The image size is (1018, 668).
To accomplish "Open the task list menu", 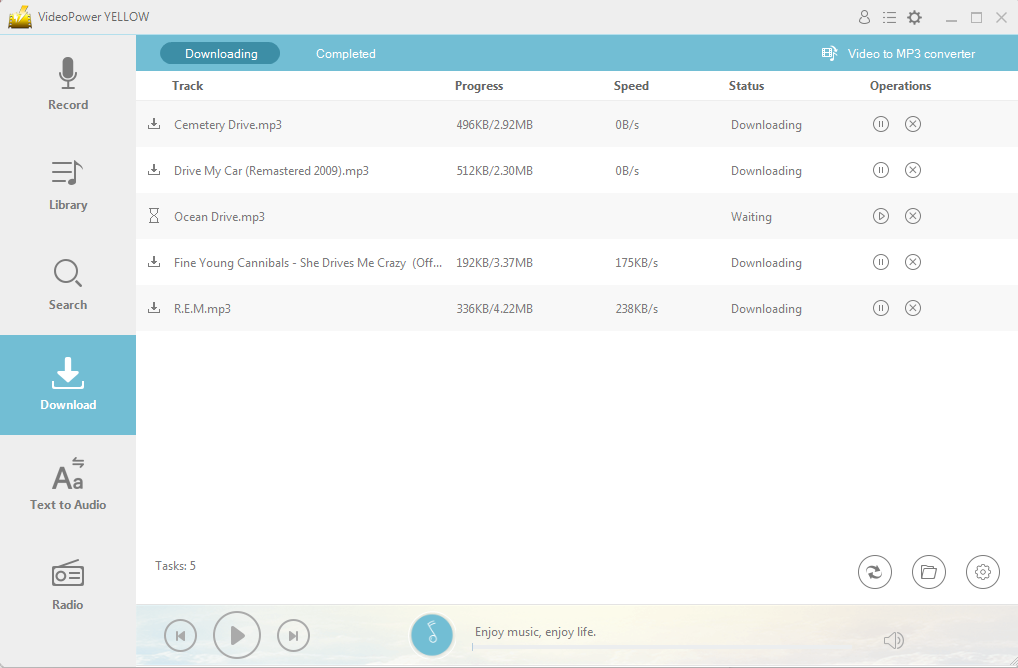I will 889,17.
